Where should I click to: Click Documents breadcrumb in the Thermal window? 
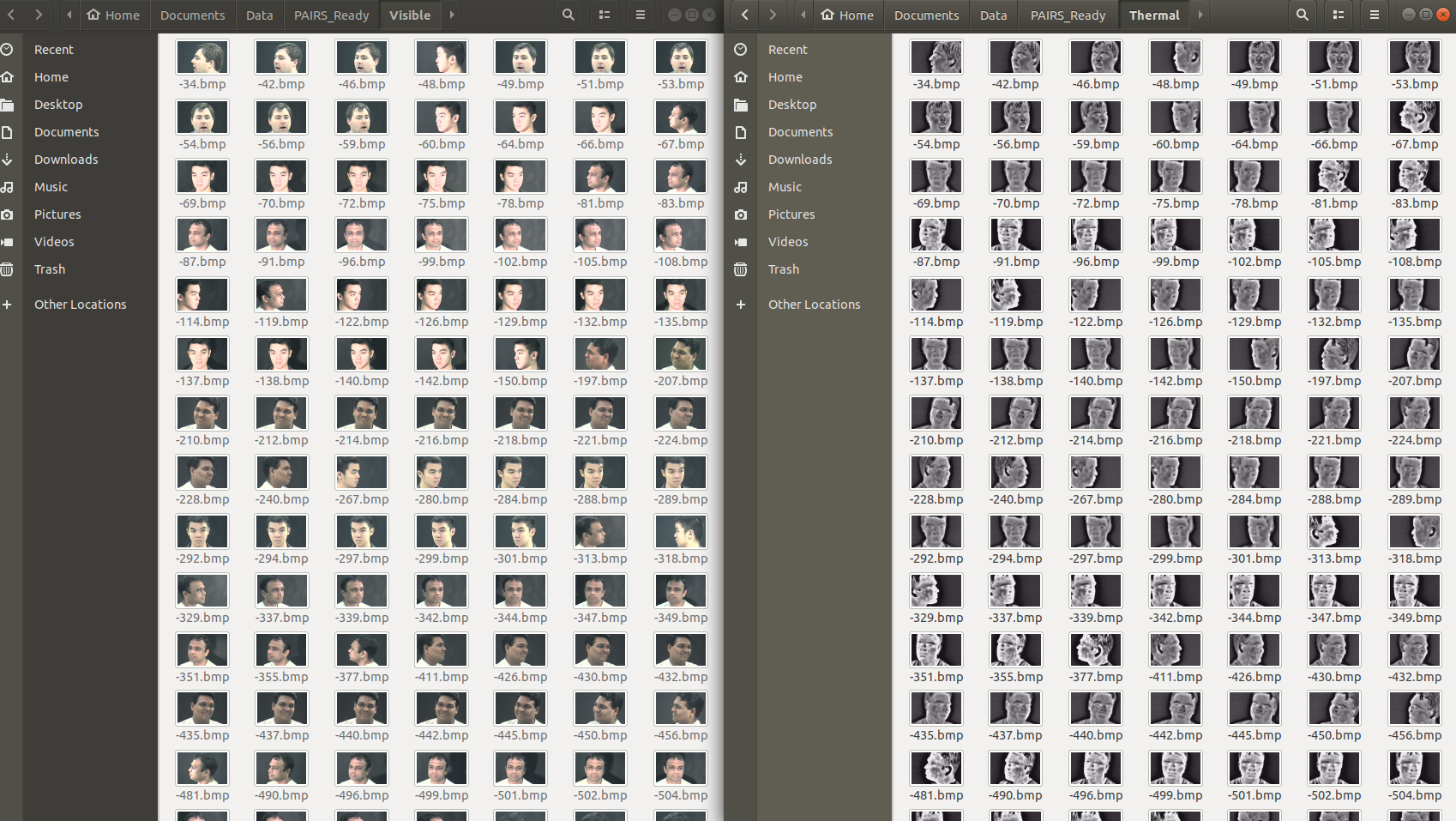[926, 15]
